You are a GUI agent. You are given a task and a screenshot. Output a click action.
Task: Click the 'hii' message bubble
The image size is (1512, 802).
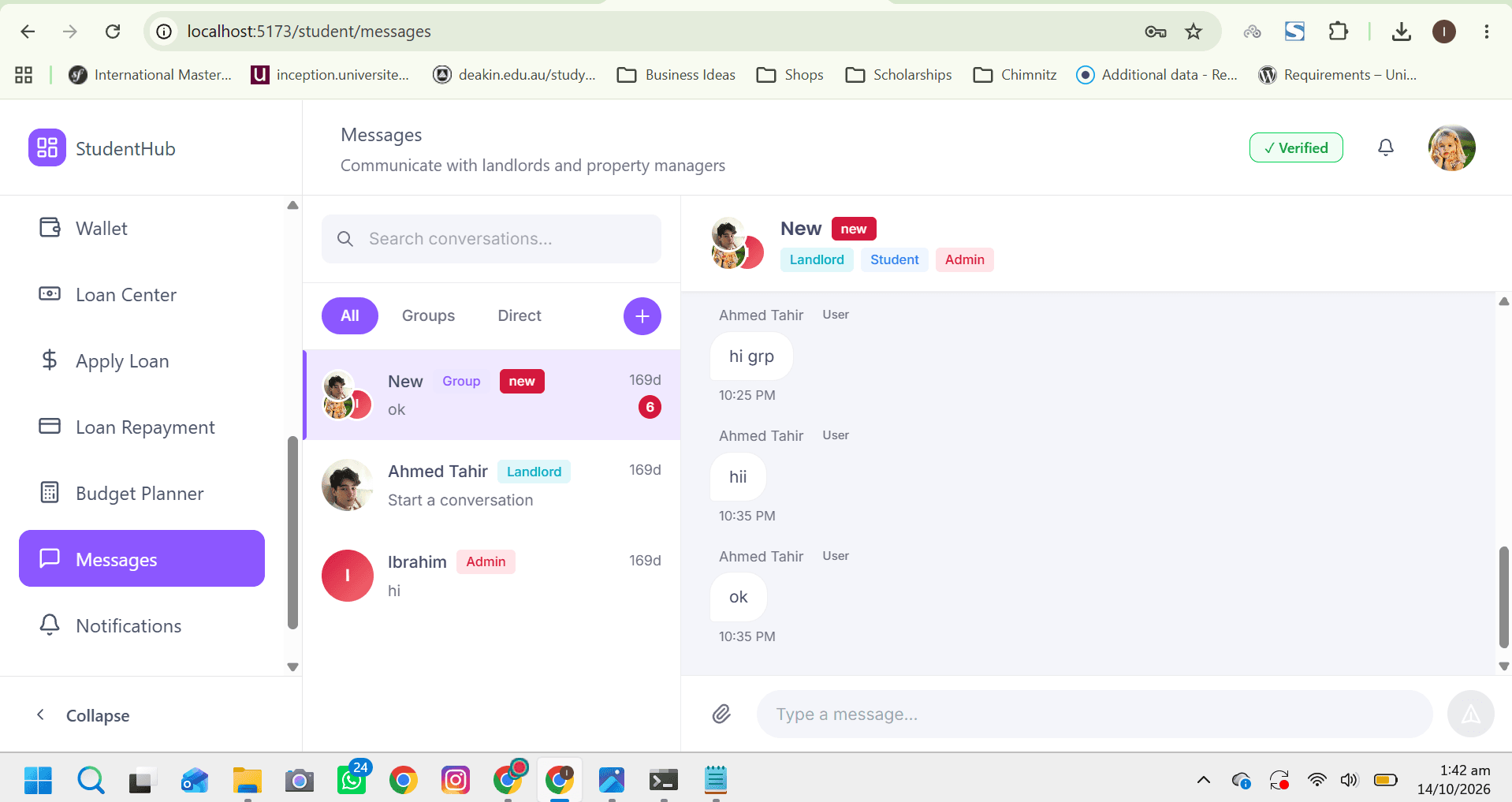[x=738, y=477]
